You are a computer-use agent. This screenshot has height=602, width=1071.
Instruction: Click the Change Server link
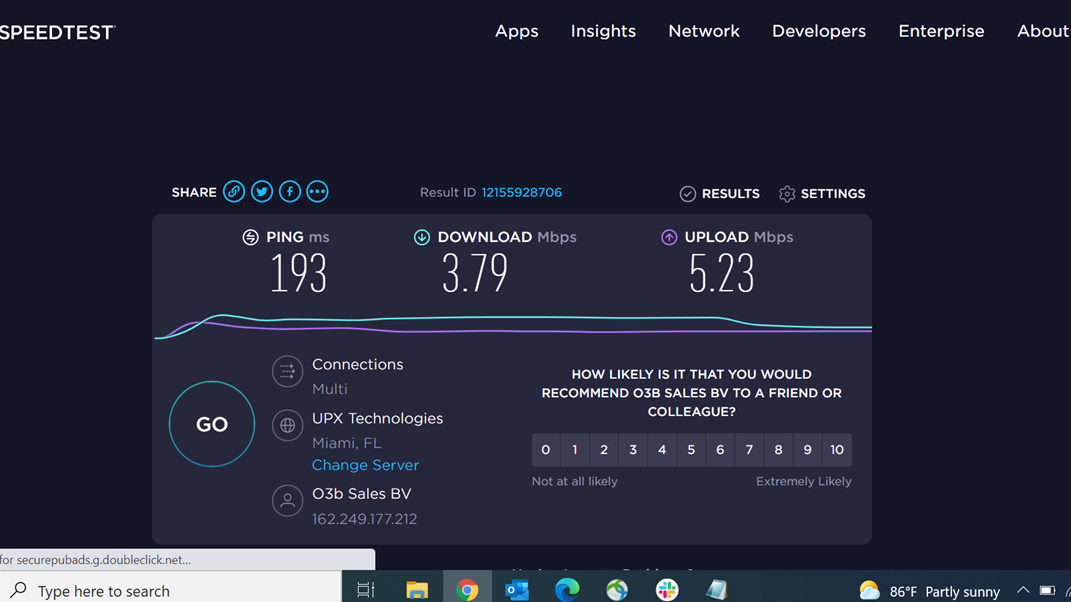(365, 465)
